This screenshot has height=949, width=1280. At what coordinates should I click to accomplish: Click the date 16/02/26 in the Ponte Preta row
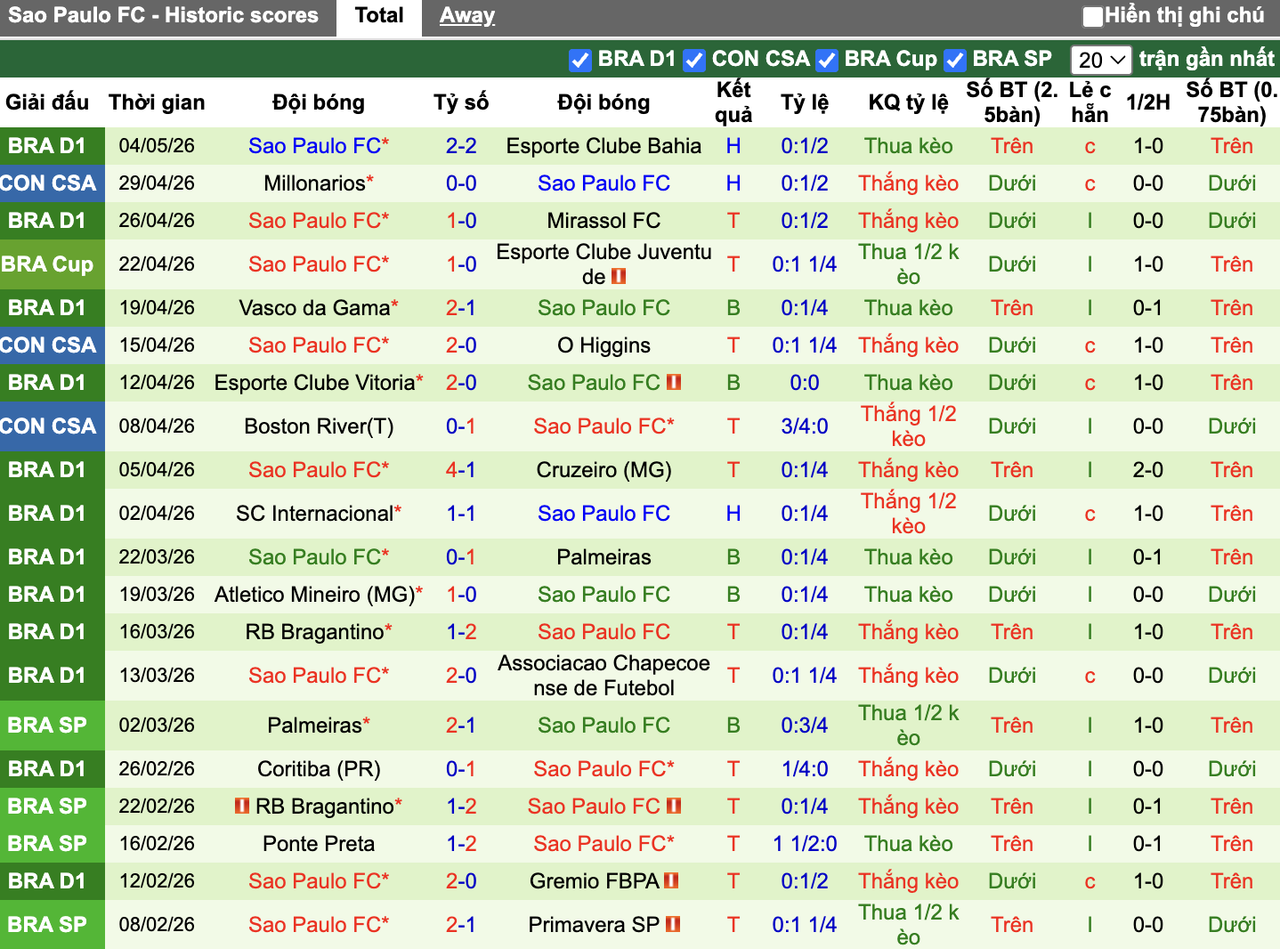point(157,844)
